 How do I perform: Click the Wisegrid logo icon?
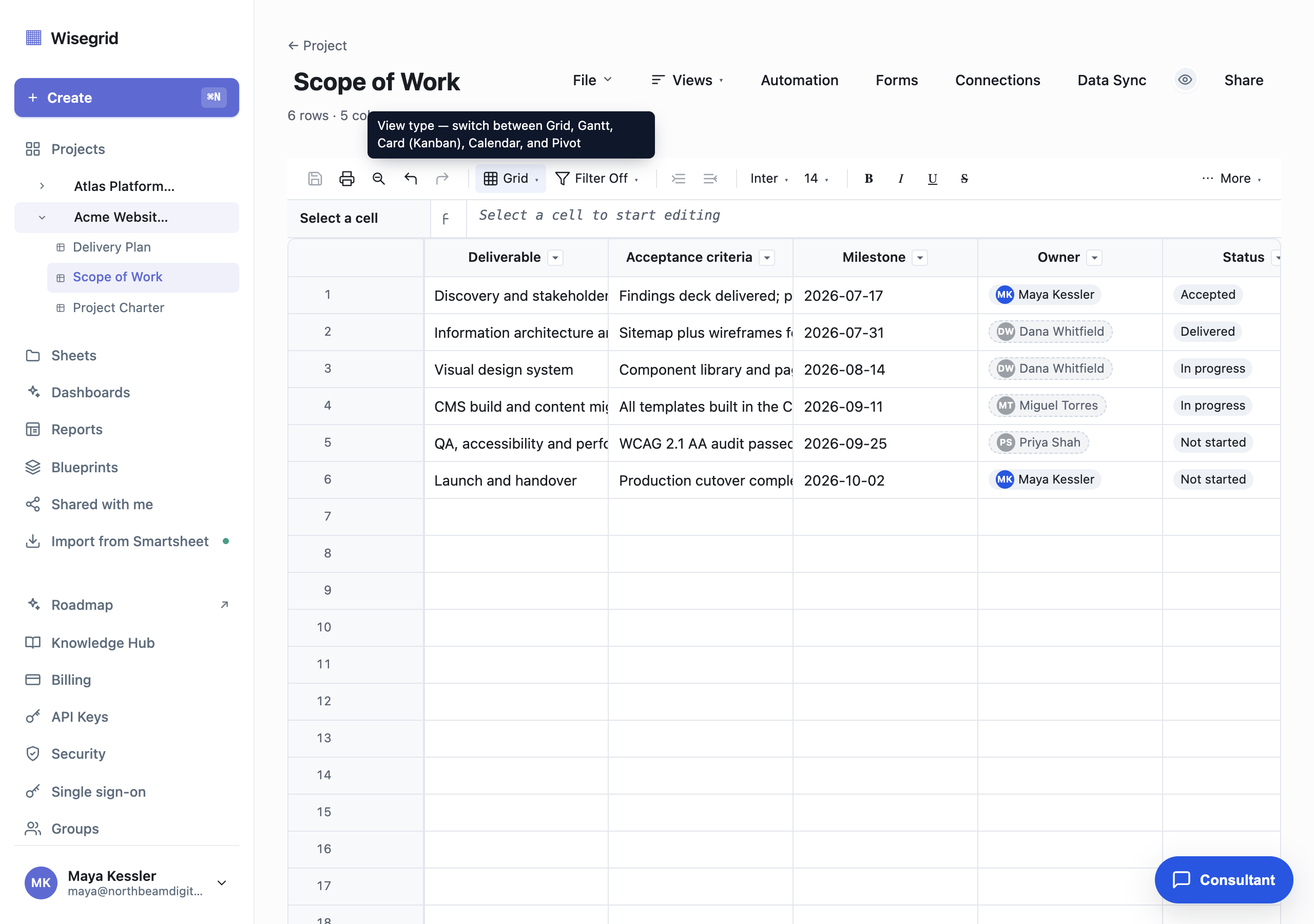click(x=34, y=38)
